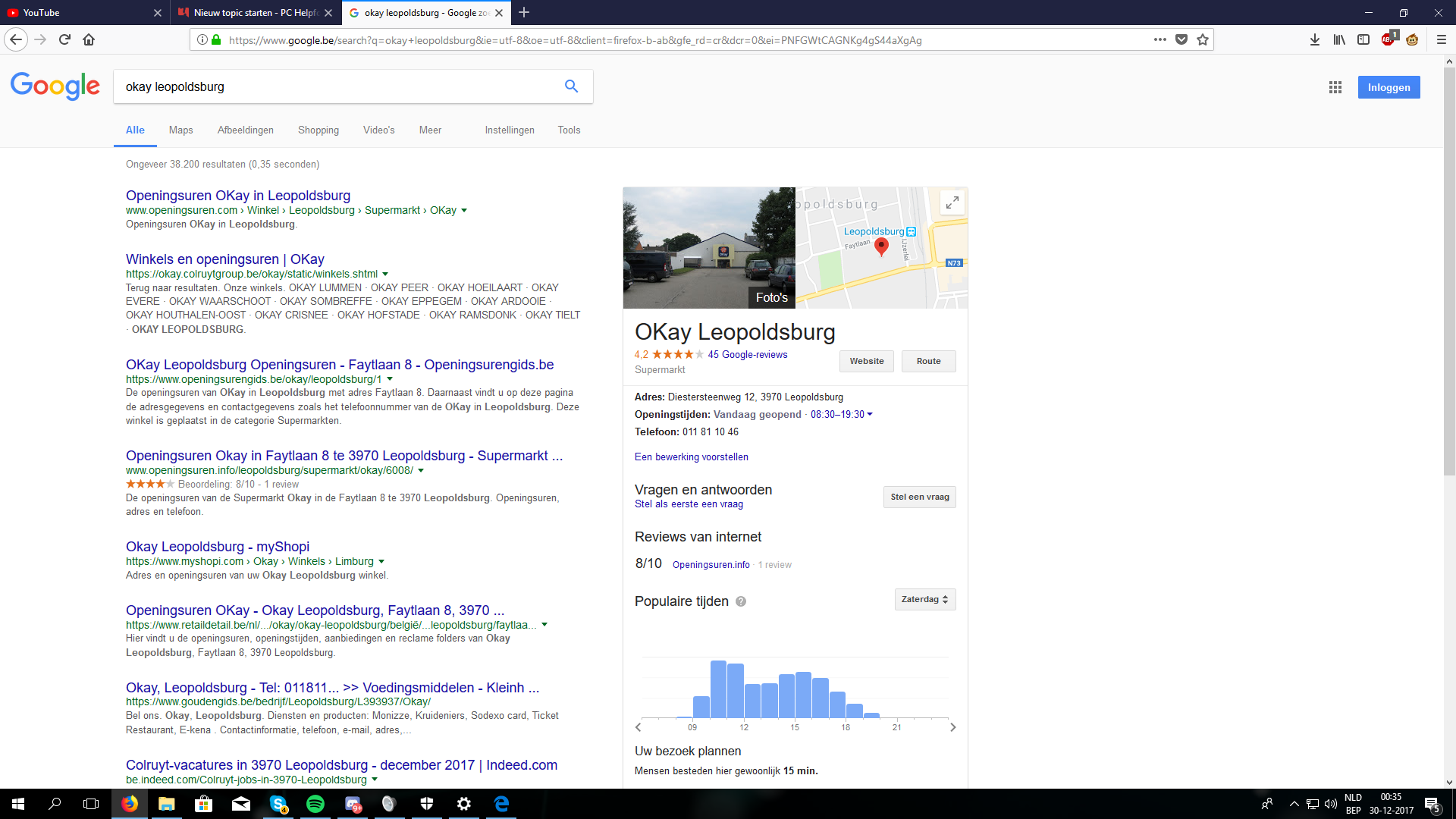This screenshot has width=1456, height=819.
Task: Click the Route button
Action: (x=929, y=362)
